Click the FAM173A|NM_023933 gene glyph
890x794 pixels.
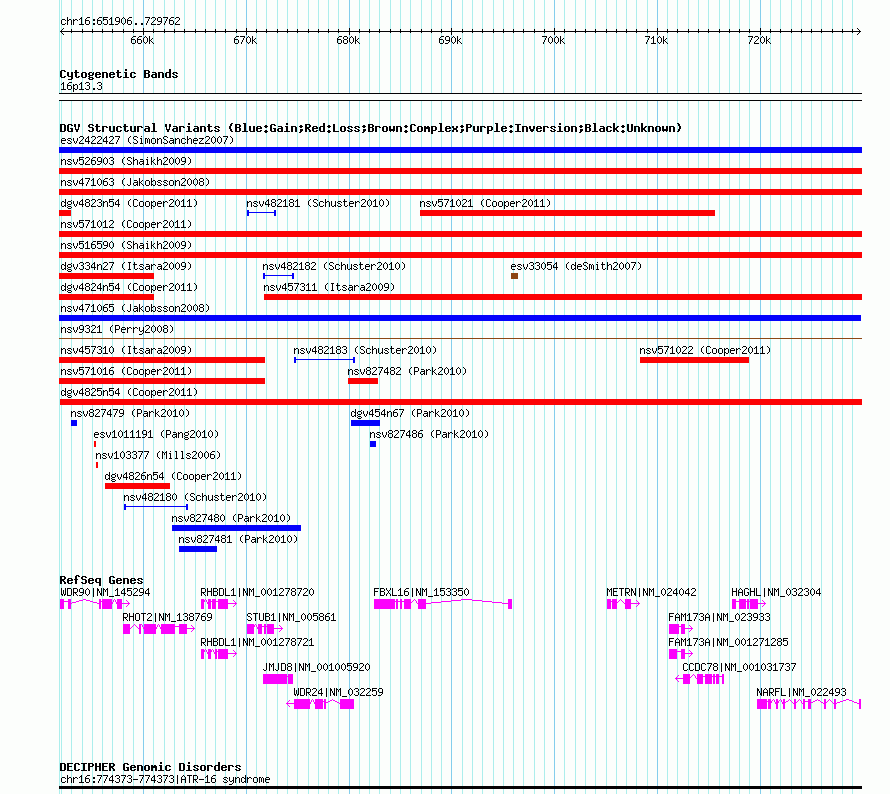click(x=681, y=629)
